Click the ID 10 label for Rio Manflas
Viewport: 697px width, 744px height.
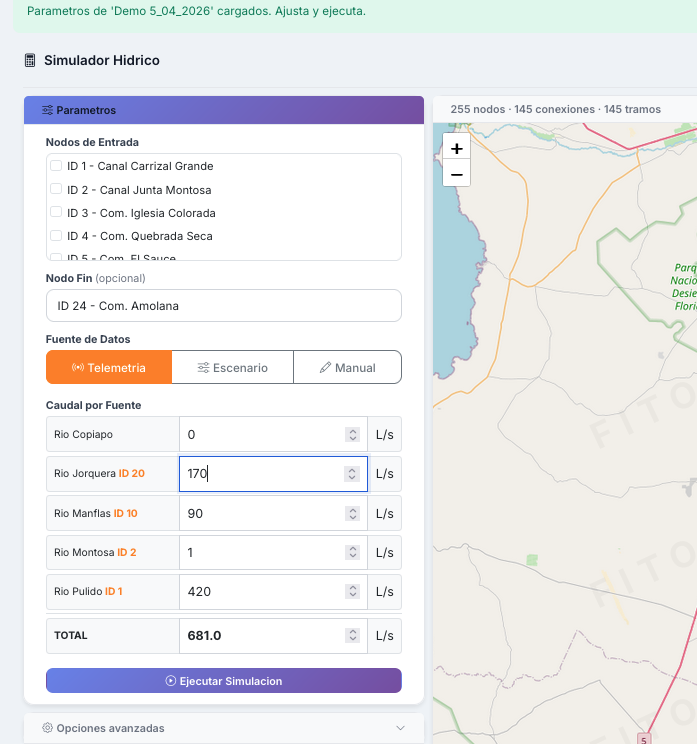(126, 513)
